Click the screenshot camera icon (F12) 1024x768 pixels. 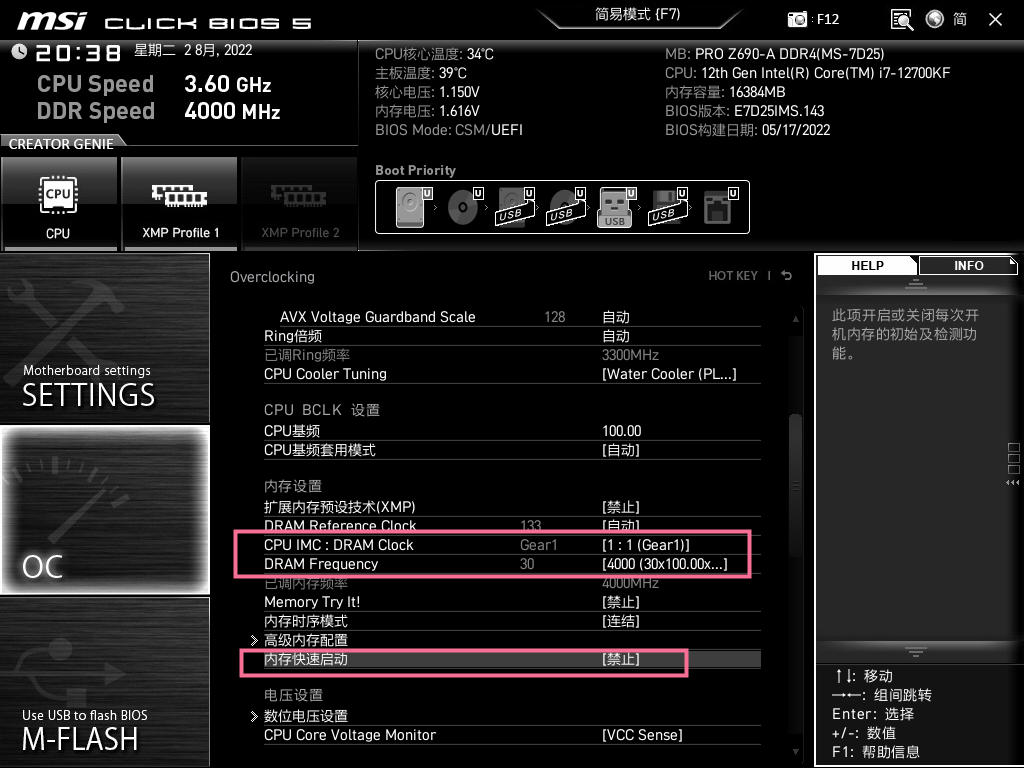[x=797, y=19]
